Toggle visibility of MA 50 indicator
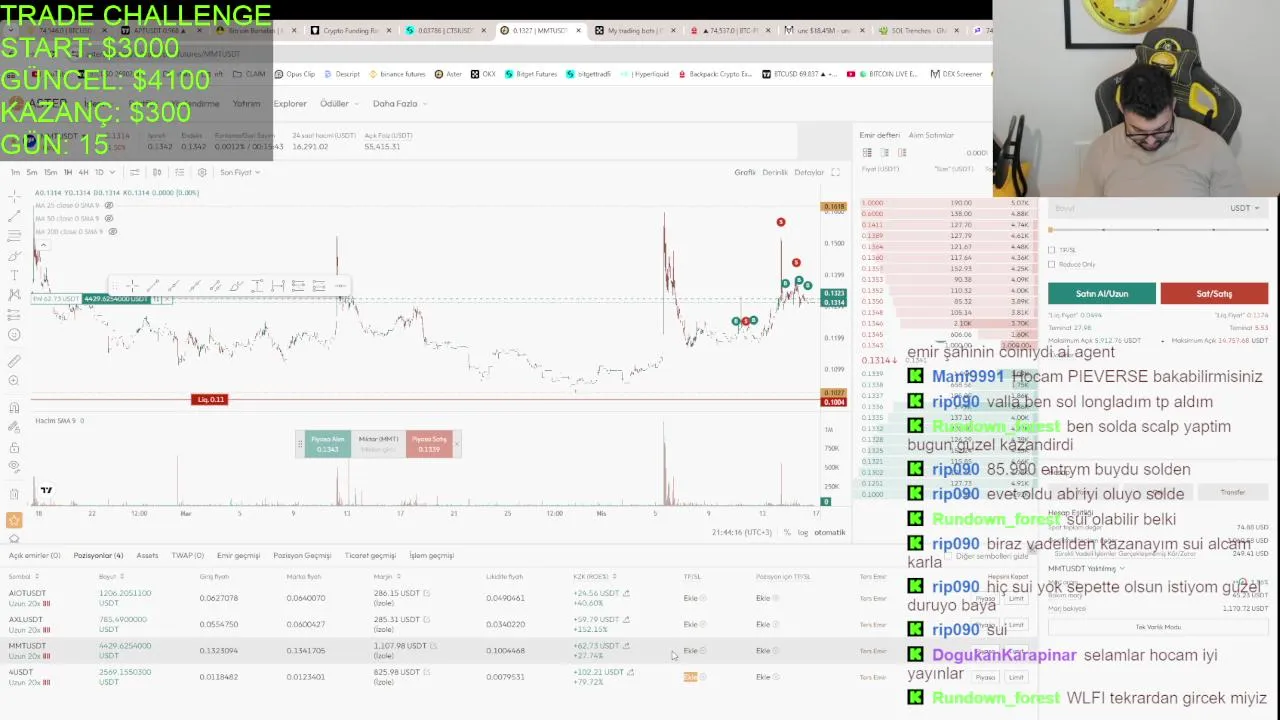 tap(109, 218)
